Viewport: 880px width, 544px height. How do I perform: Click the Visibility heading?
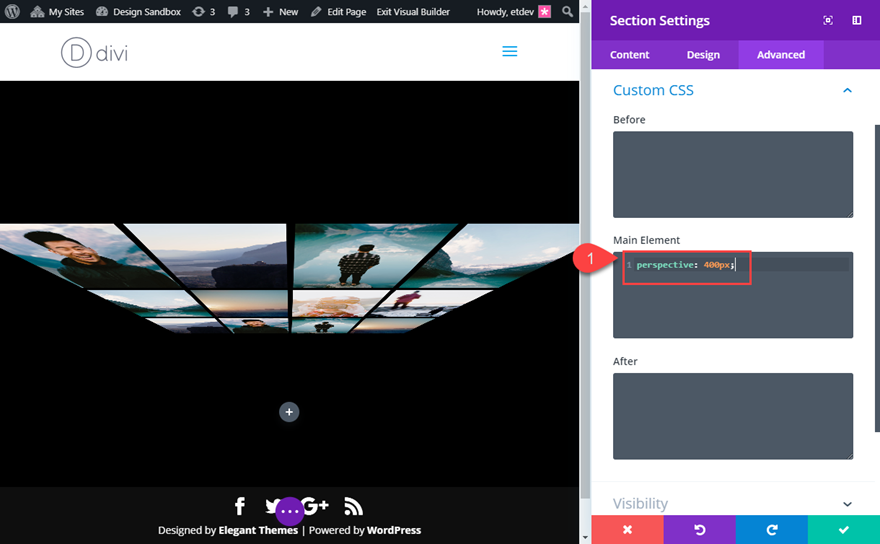tap(640, 504)
